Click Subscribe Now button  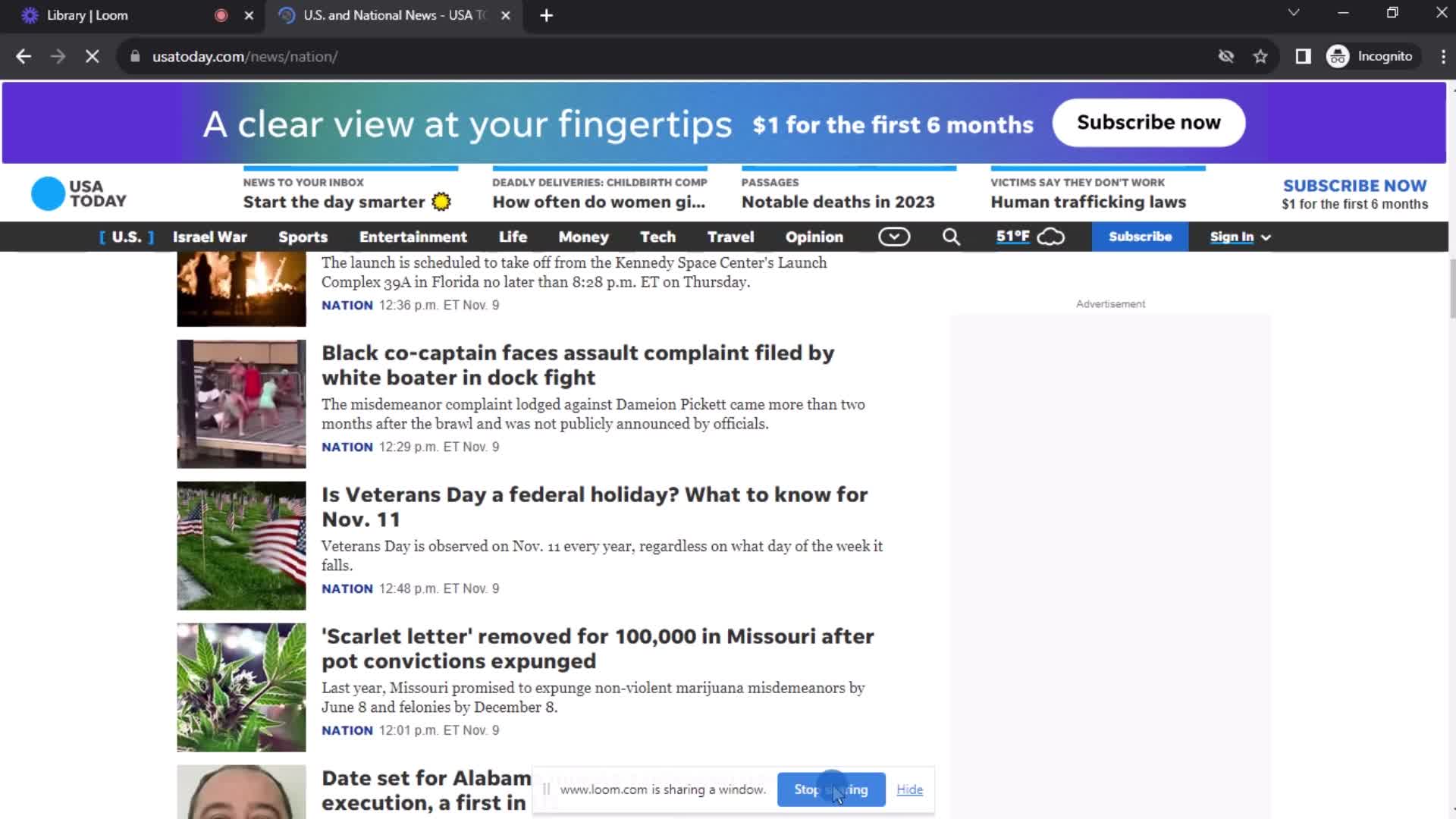click(x=1149, y=122)
